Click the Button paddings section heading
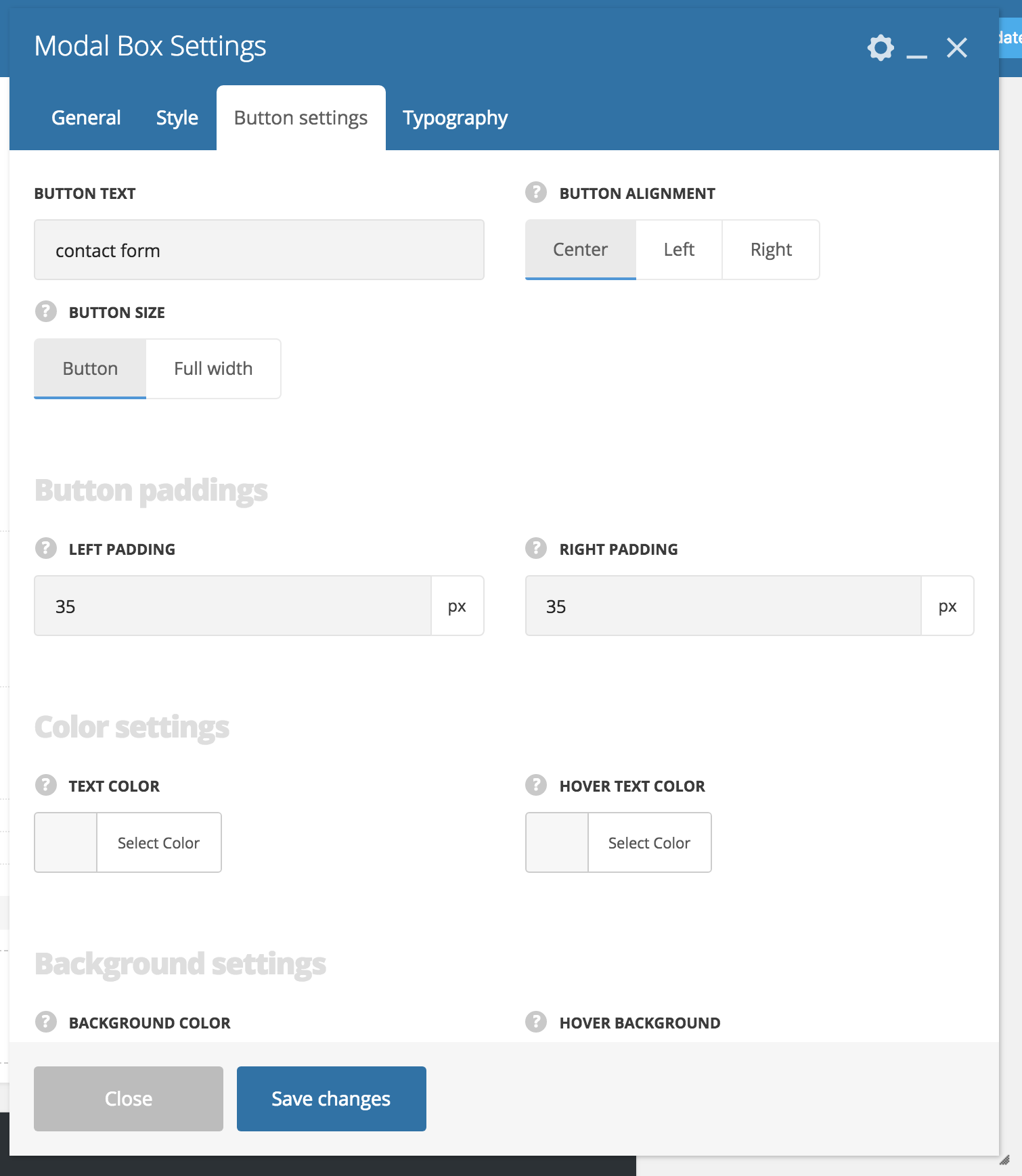 point(151,491)
